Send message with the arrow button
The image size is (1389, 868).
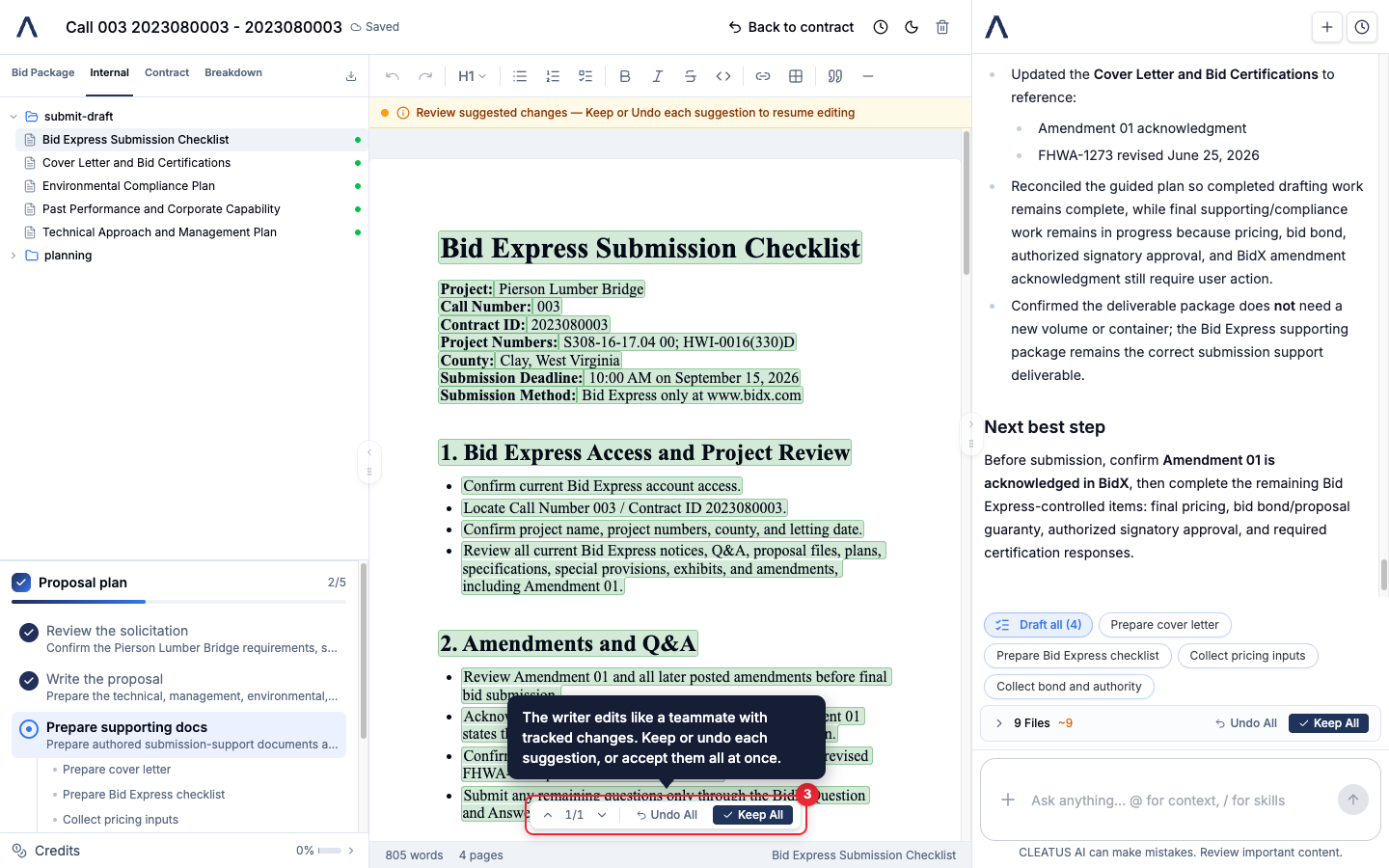(1353, 800)
